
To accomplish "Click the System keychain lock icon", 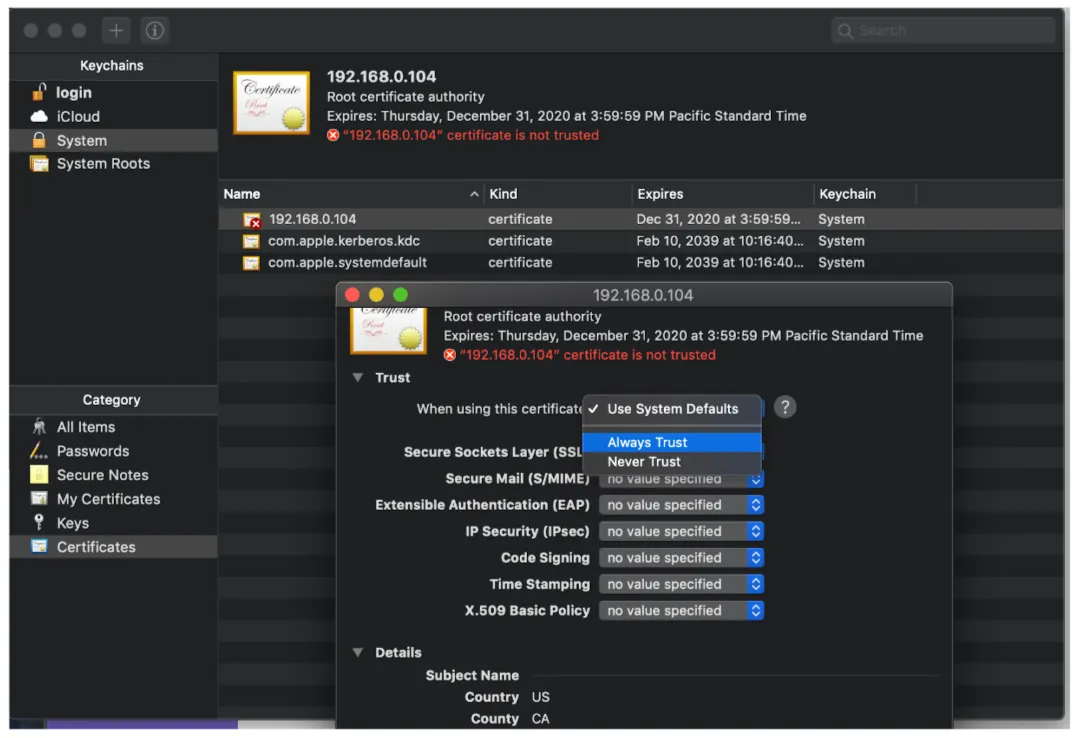I will pos(39,140).
